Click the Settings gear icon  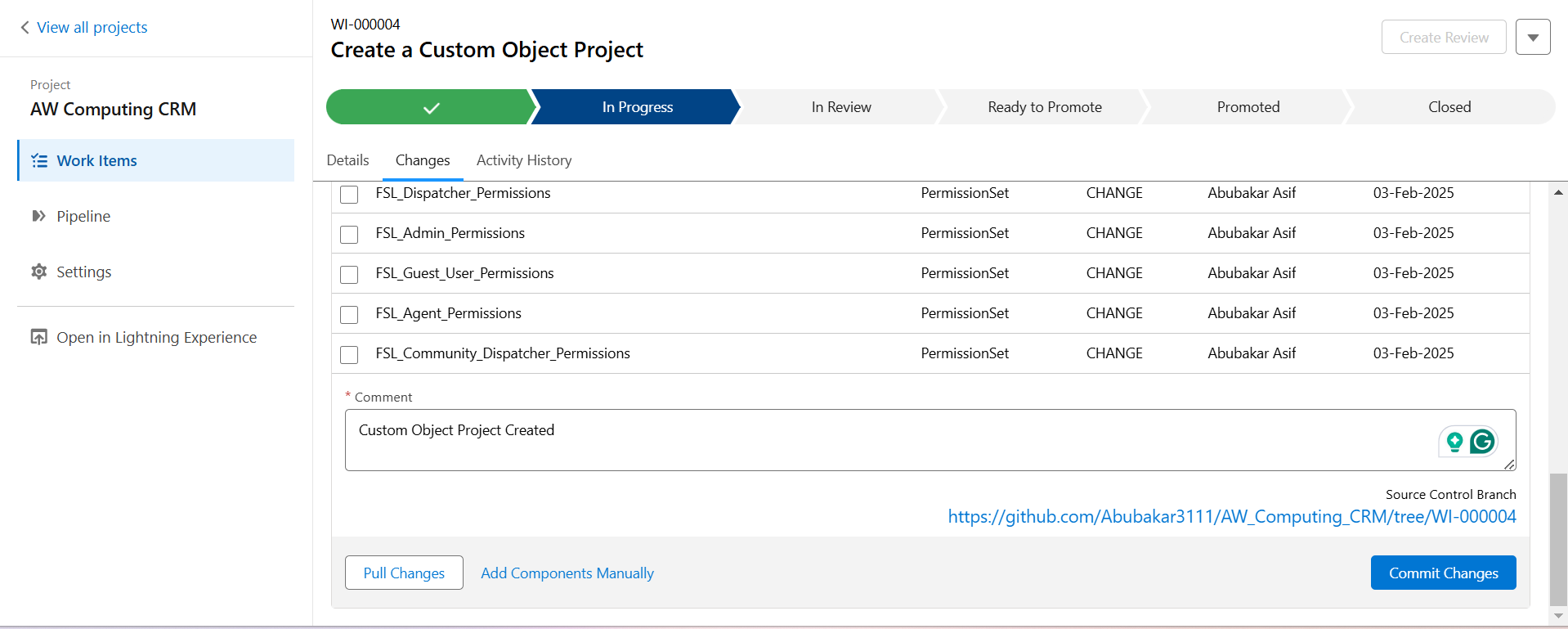point(38,272)
